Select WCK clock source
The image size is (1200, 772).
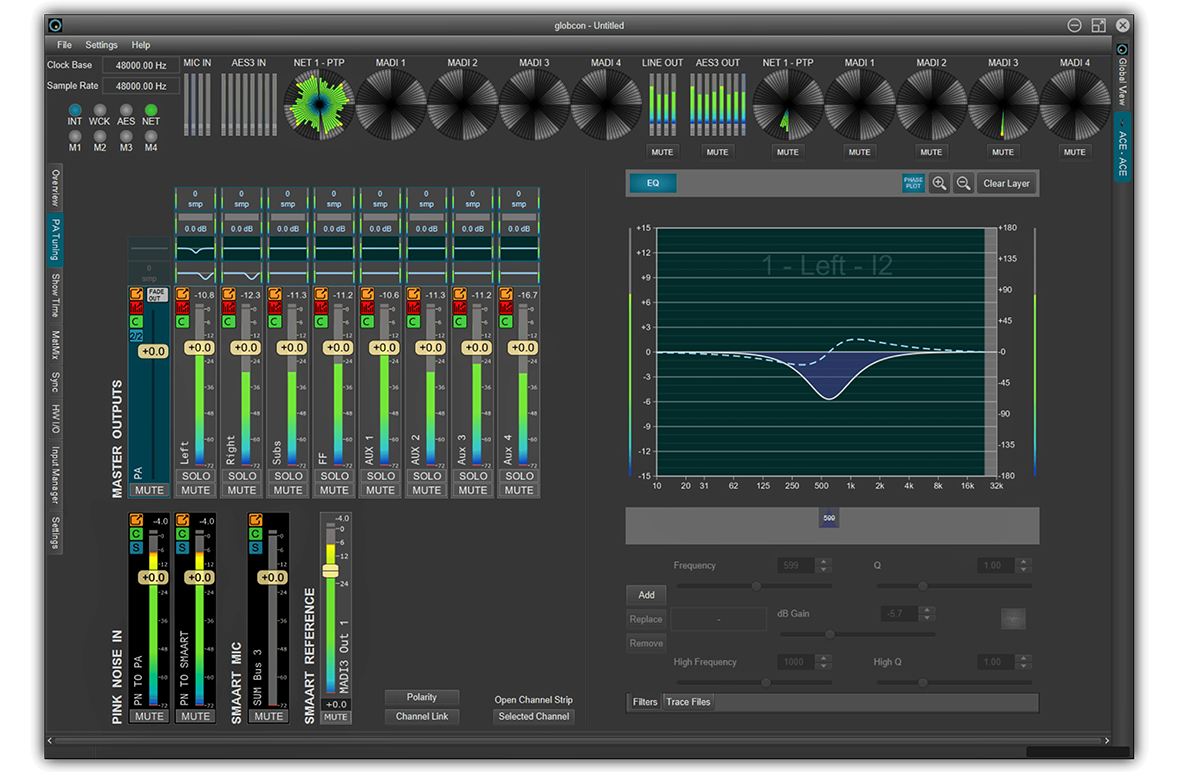(100, 110)
